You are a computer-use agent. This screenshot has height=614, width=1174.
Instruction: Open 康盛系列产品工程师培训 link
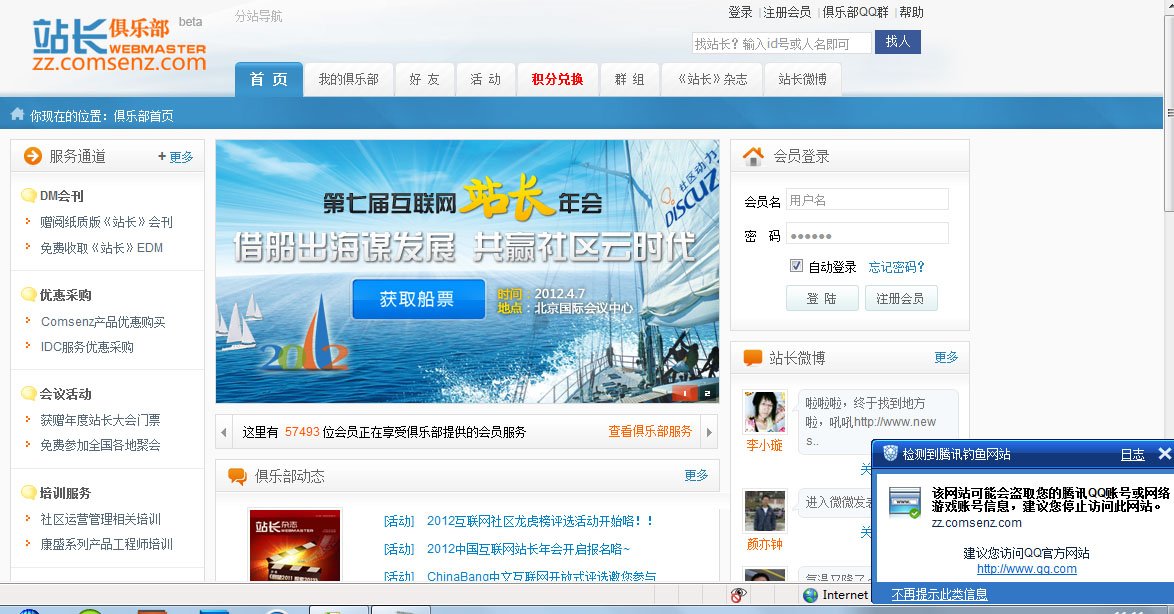(106, 544)
